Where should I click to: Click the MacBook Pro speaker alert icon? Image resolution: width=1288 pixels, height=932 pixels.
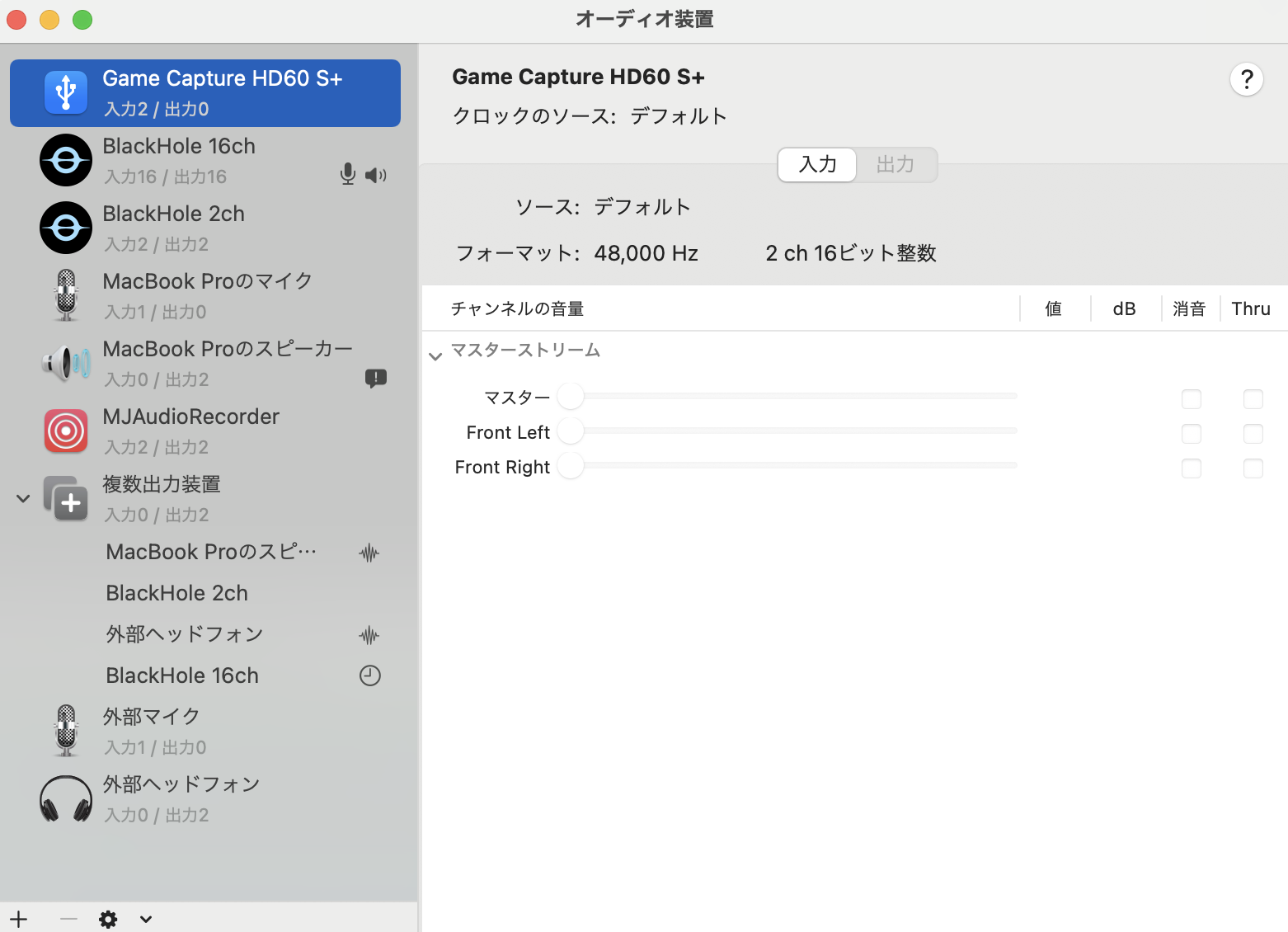376,379
